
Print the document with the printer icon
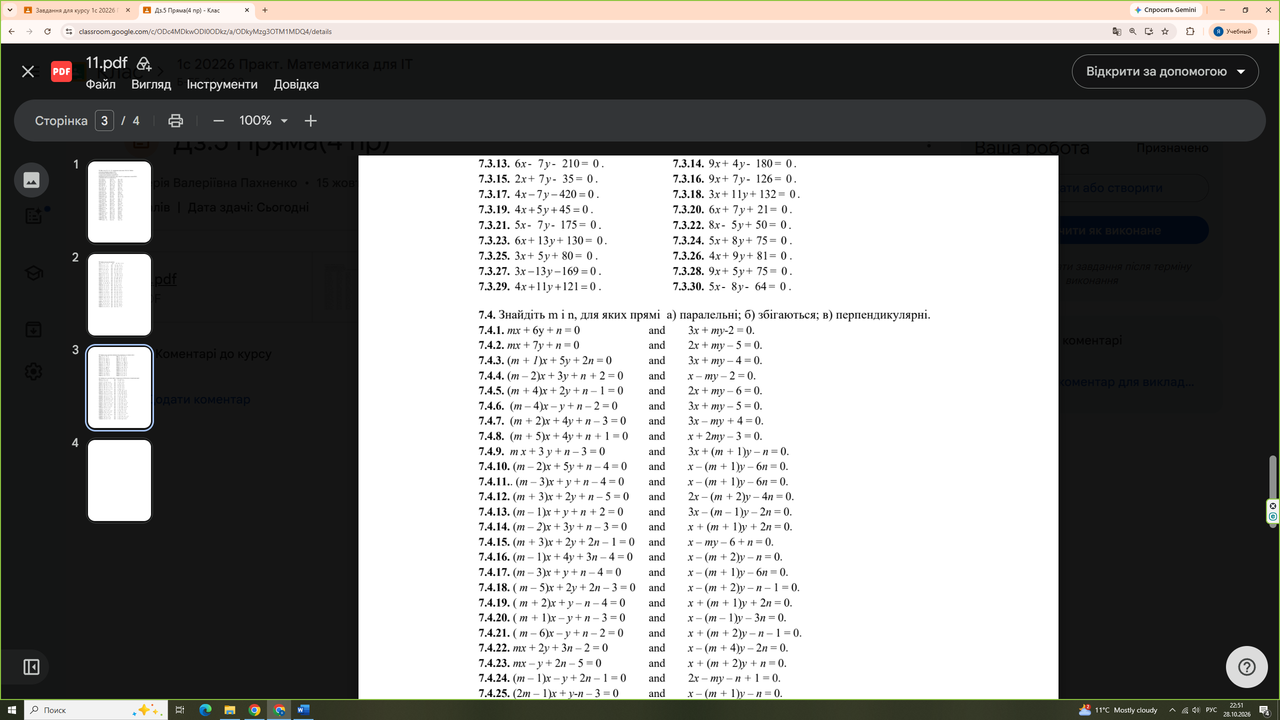click(x=176, y=121)
